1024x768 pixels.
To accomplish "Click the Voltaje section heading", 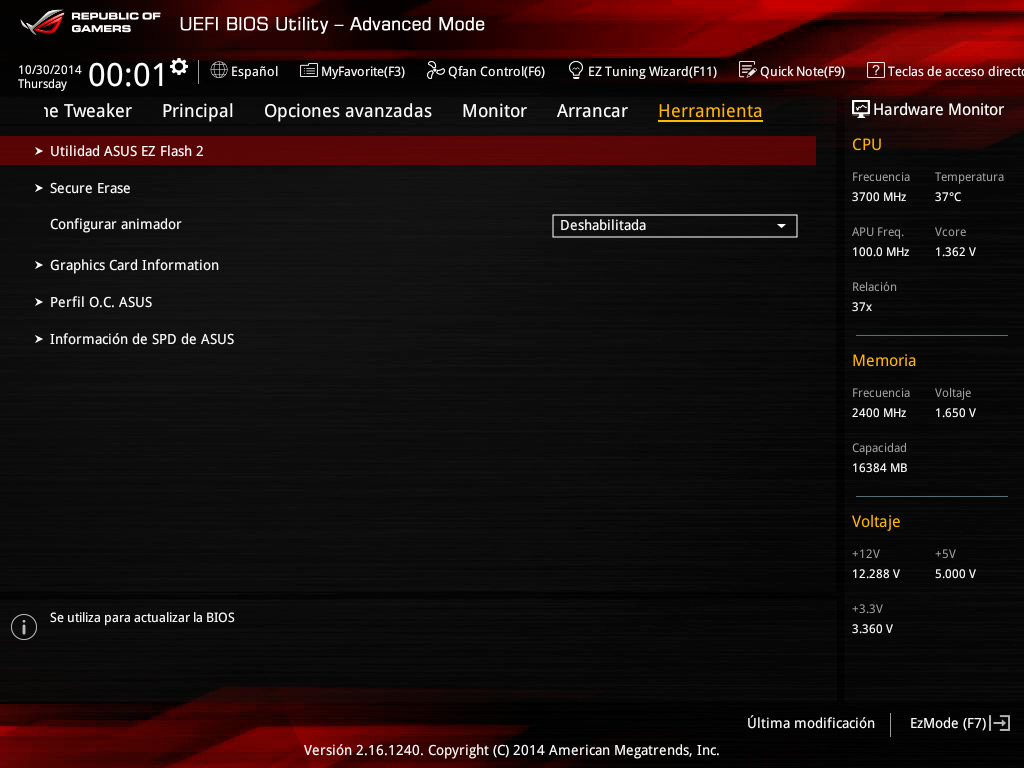I will (x=876, y=521).
